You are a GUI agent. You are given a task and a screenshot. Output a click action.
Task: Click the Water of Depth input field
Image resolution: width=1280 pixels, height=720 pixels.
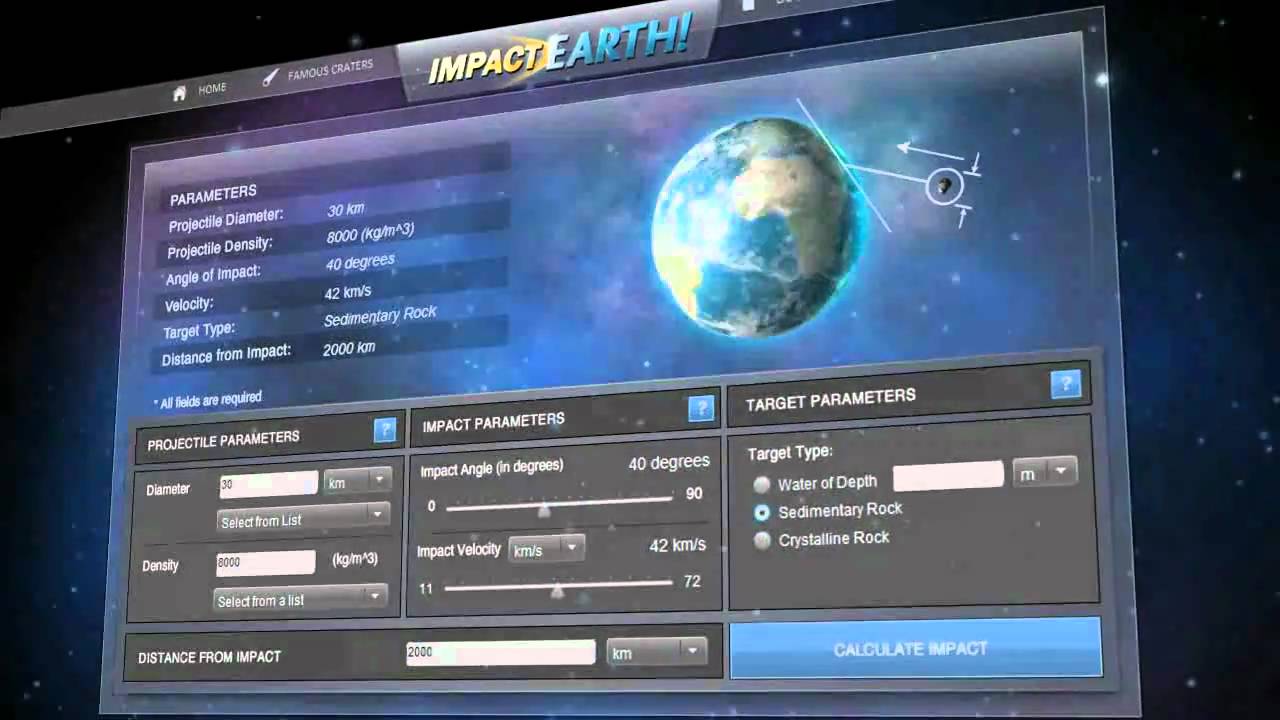click(948, 476)
